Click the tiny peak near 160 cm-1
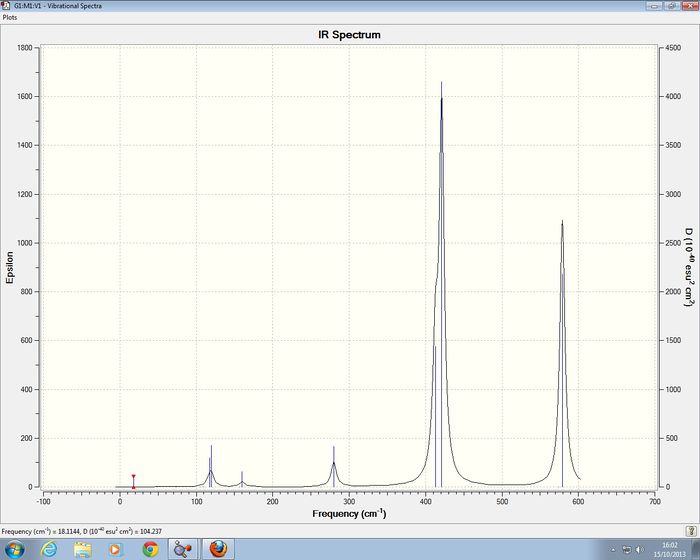 click(242, 479)
